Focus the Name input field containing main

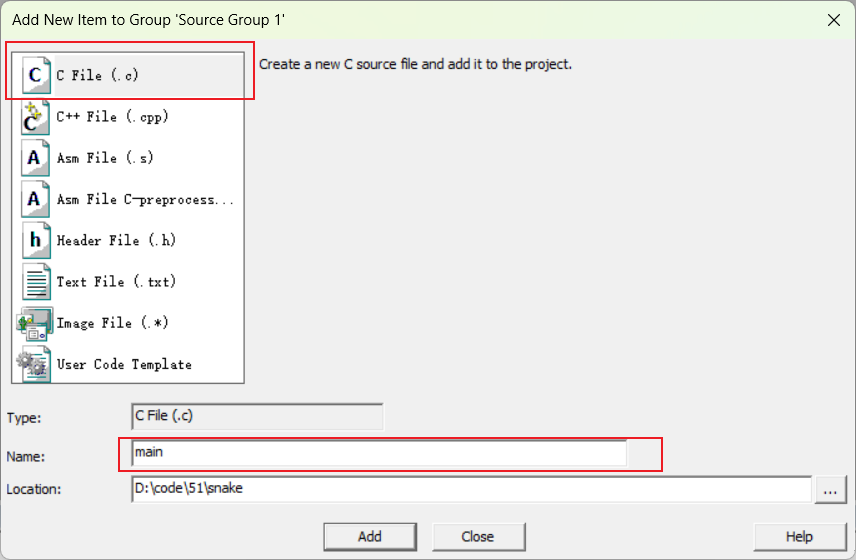[379, 453]
